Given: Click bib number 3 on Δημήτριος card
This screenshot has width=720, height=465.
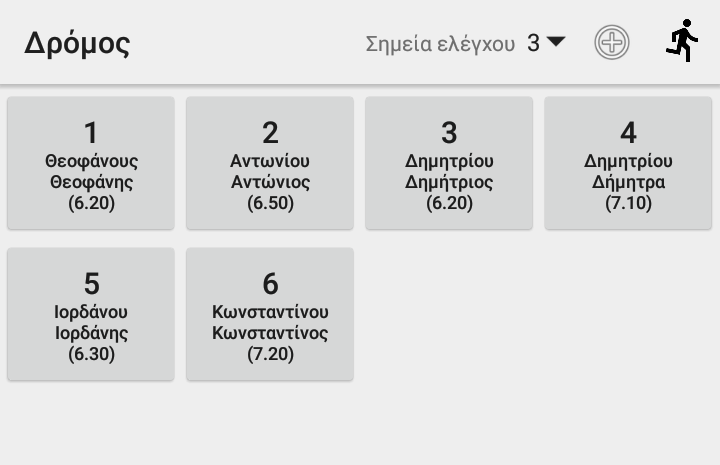Looking at the screenshot, I should point(449,132).
